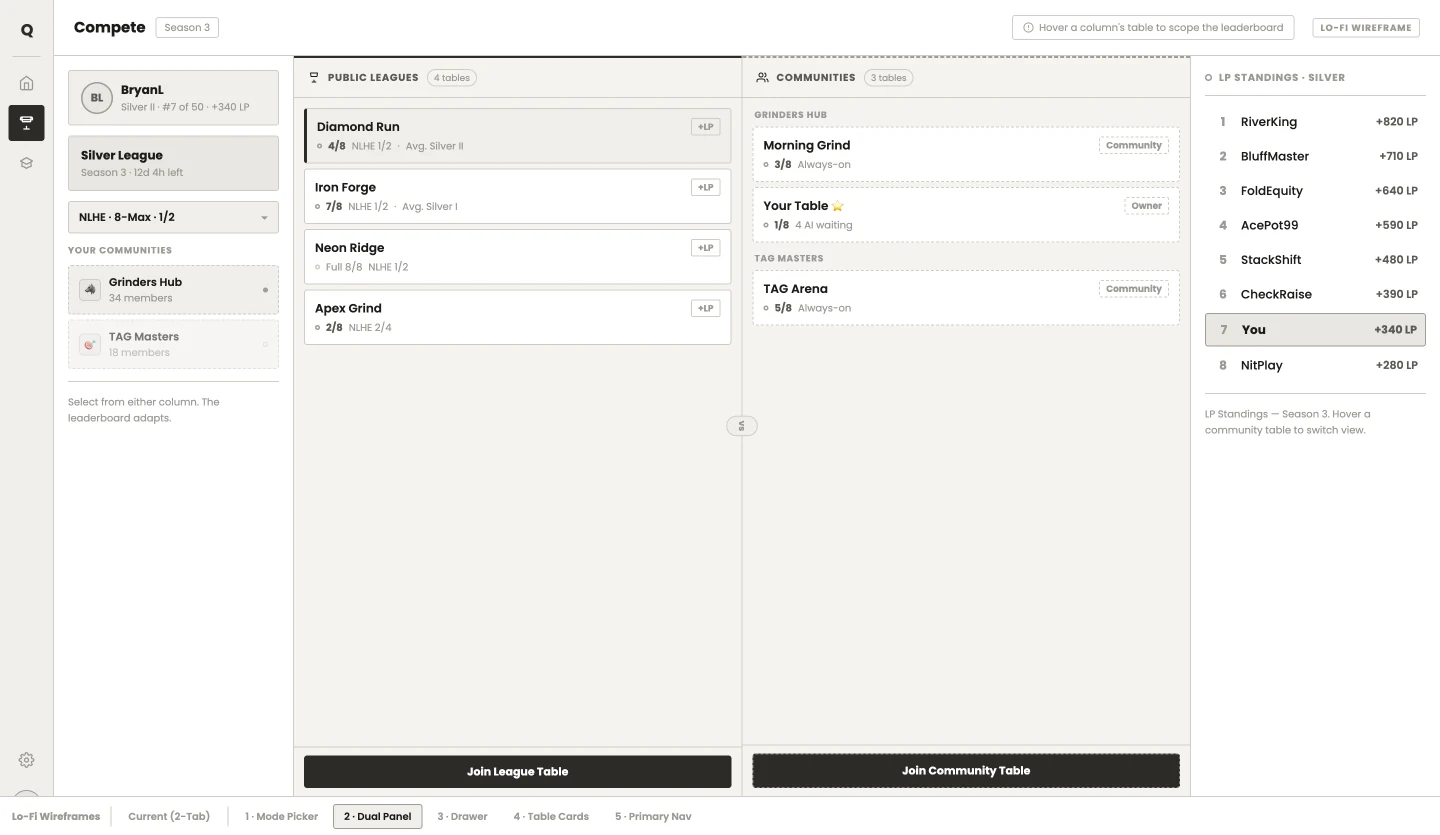Toggle the TAG Masters community selection dot
Viewport: 1440px width, 835px height.
click(265, 345)
